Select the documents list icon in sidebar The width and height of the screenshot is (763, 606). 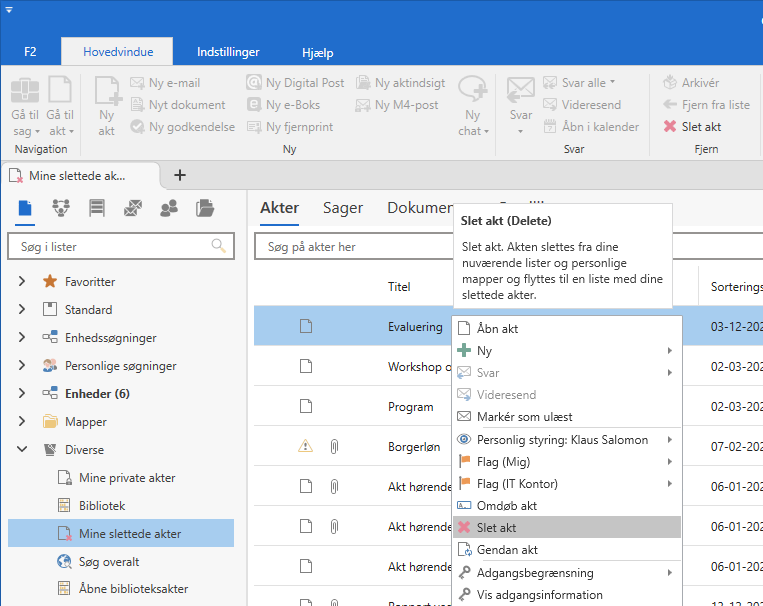25,208
